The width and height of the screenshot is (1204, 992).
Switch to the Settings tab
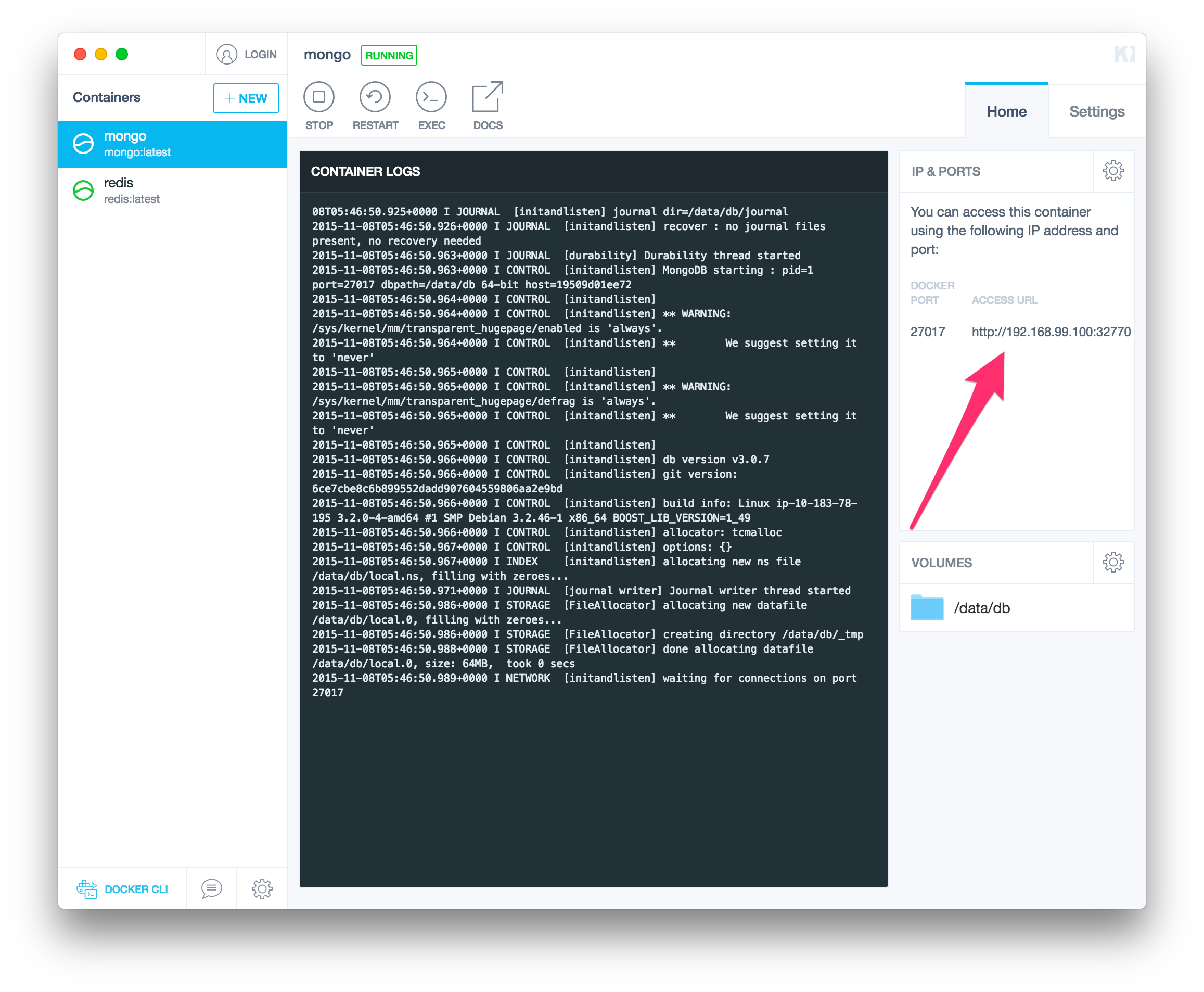pos(1096,111)
